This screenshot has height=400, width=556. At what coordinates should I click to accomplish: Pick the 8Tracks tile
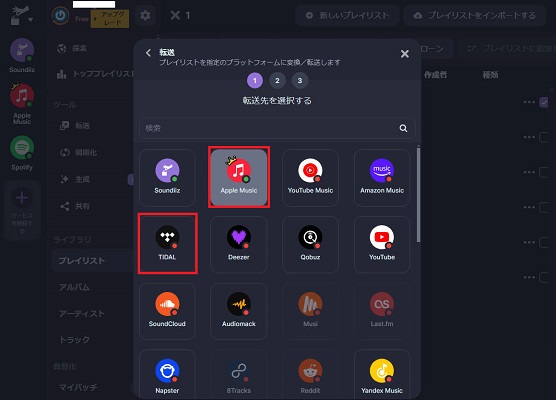(x=239, y=374)
